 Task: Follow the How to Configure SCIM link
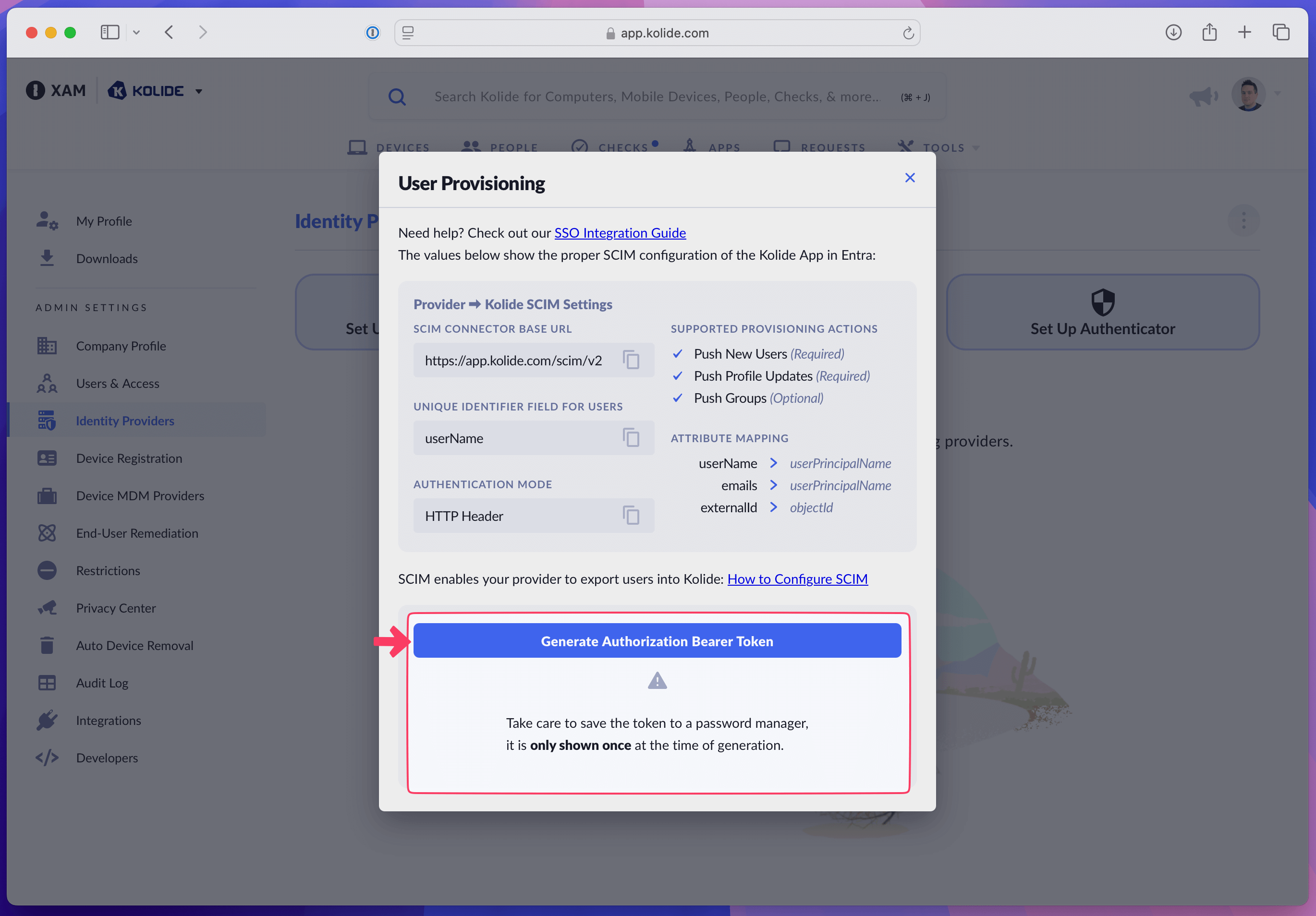click(x=797, y=579)
